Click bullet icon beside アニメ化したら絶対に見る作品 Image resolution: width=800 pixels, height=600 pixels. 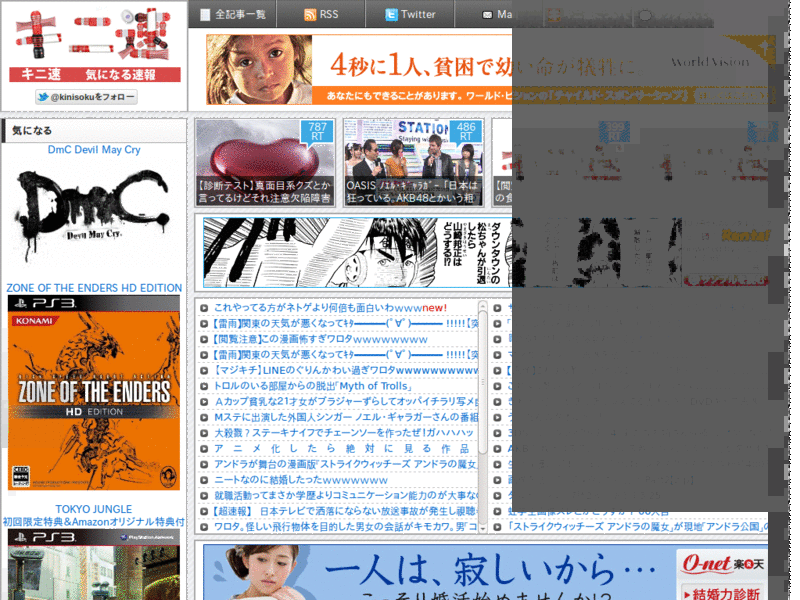204,449
